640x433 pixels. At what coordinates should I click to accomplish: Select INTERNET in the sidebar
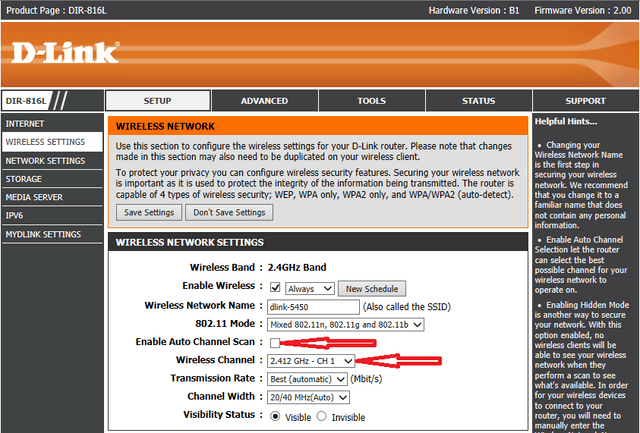tap(52, 124)
